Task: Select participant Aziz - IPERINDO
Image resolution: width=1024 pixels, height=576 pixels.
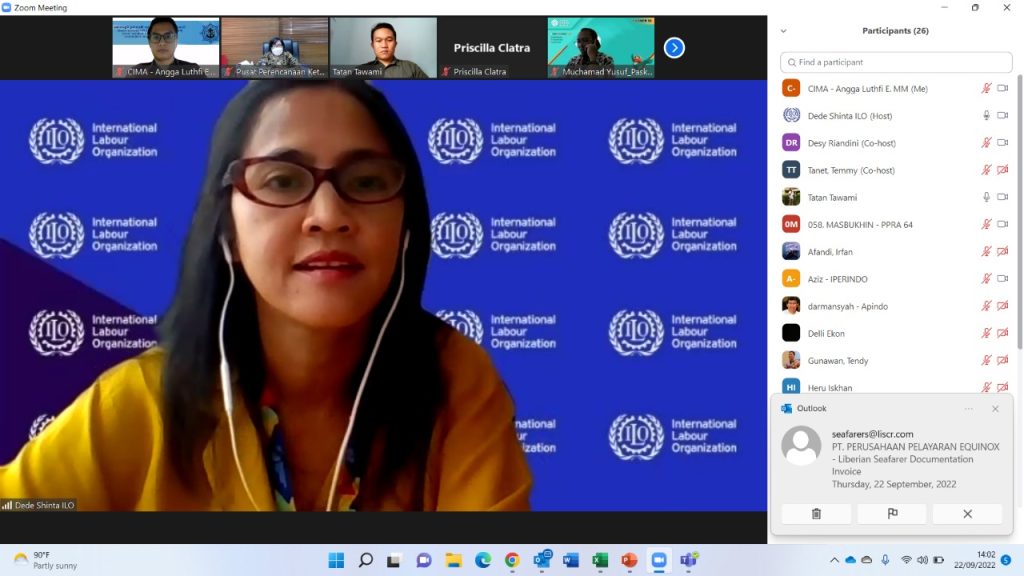Action: 896,279
